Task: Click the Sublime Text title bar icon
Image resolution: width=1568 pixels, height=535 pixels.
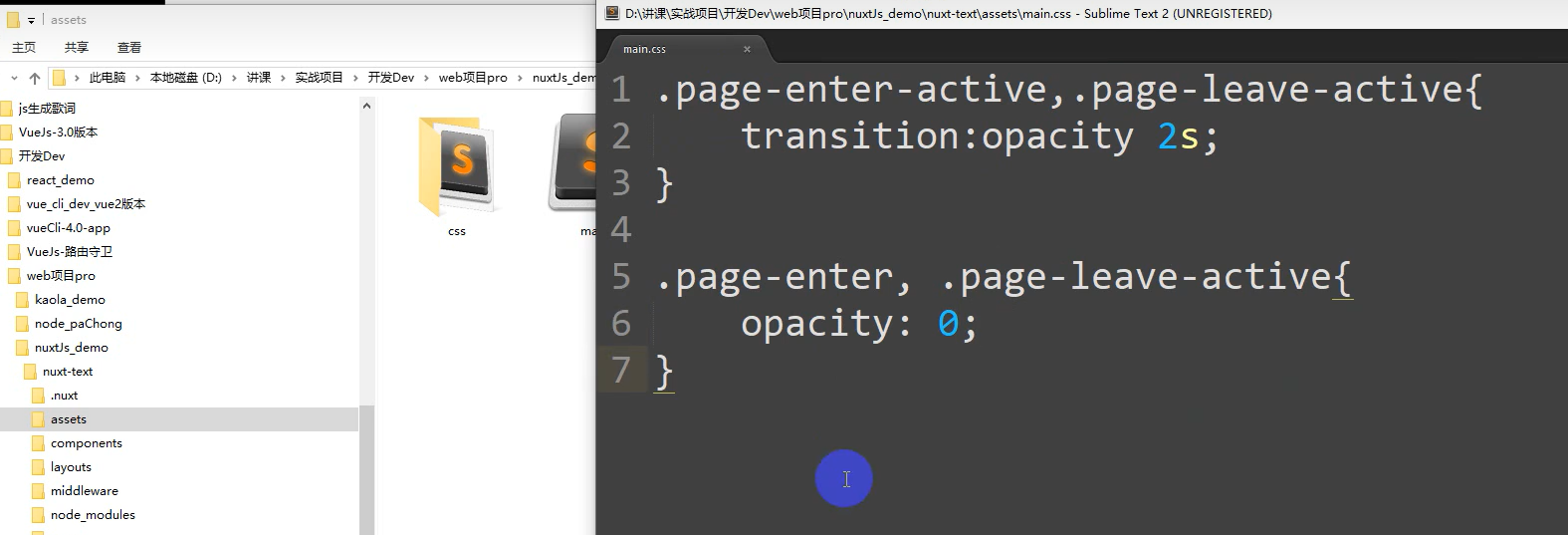Action: pos(612,14)
